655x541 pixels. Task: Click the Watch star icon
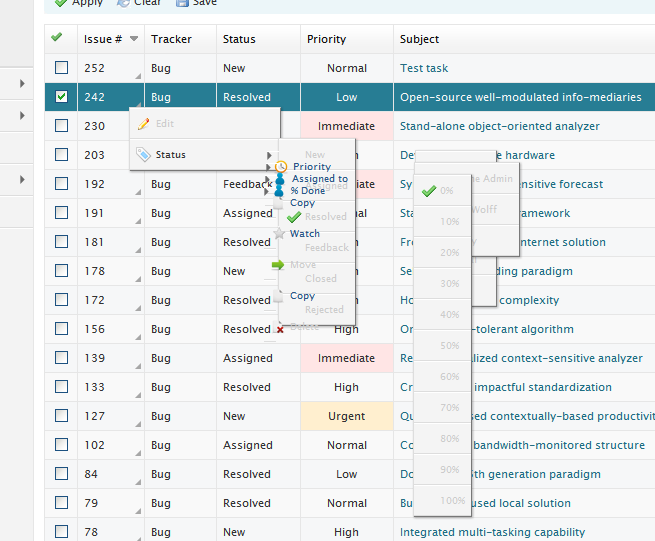[x=281, y=233]
